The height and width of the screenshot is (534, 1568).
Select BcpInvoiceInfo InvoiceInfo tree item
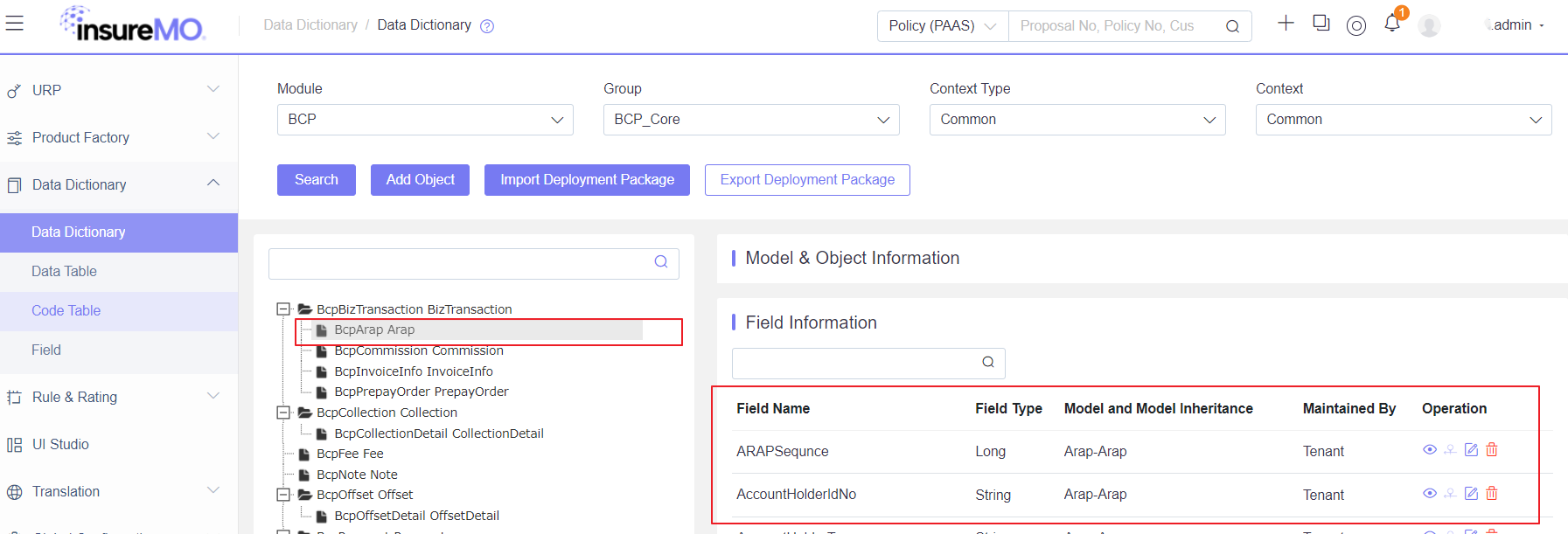(414, 372)
